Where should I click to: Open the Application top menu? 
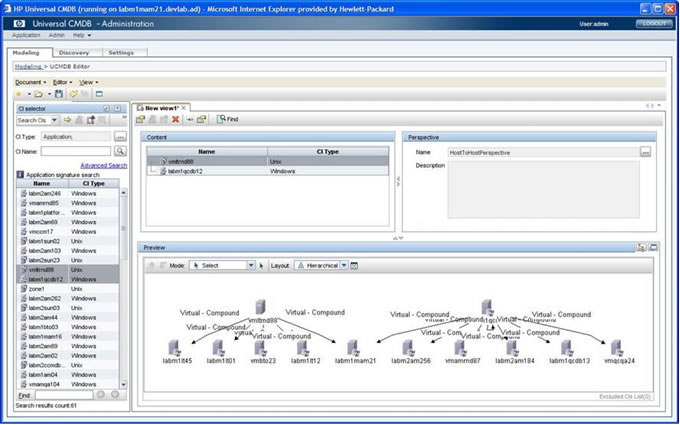point(26,35)
